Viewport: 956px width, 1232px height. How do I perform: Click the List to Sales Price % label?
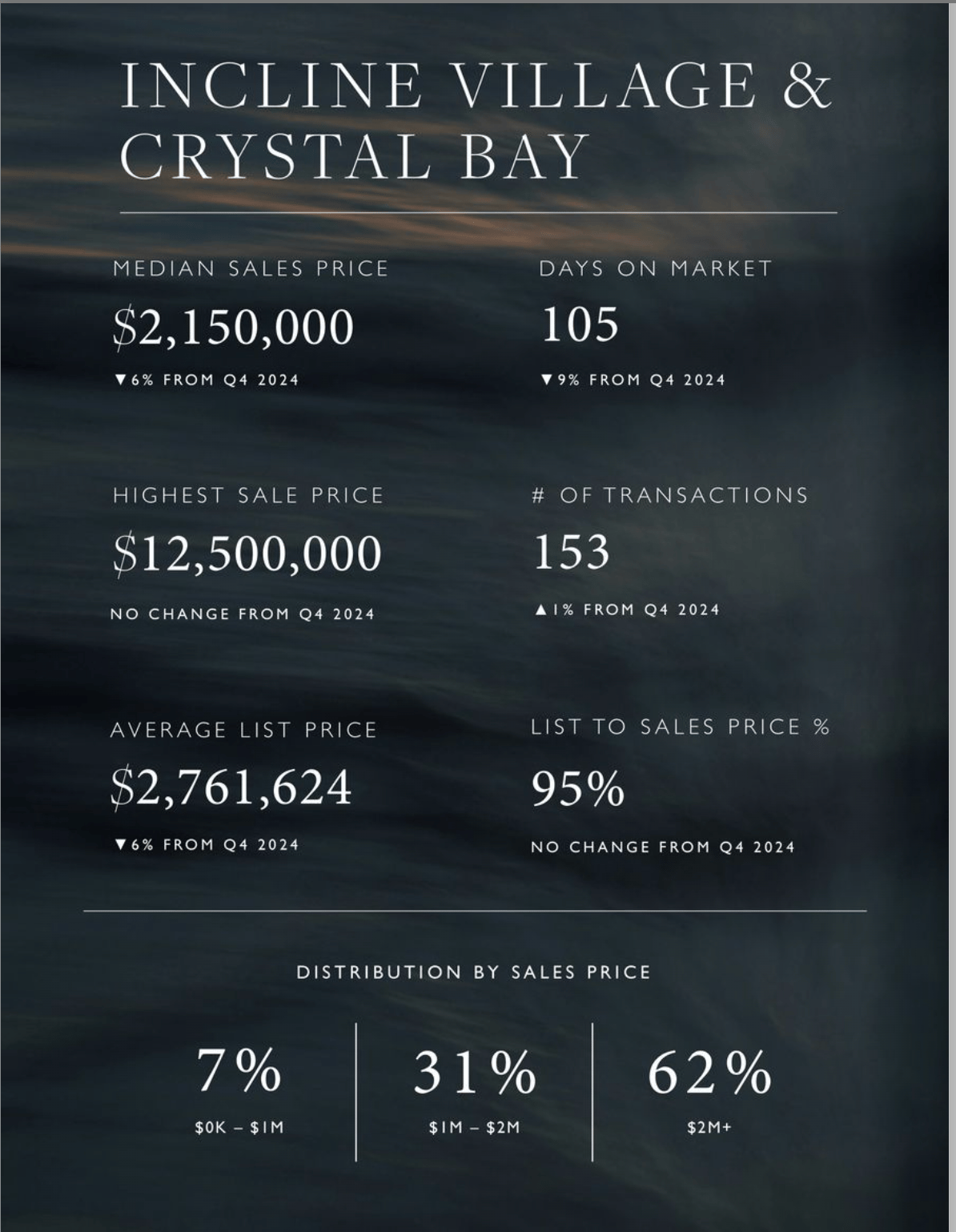click(680, 727)
